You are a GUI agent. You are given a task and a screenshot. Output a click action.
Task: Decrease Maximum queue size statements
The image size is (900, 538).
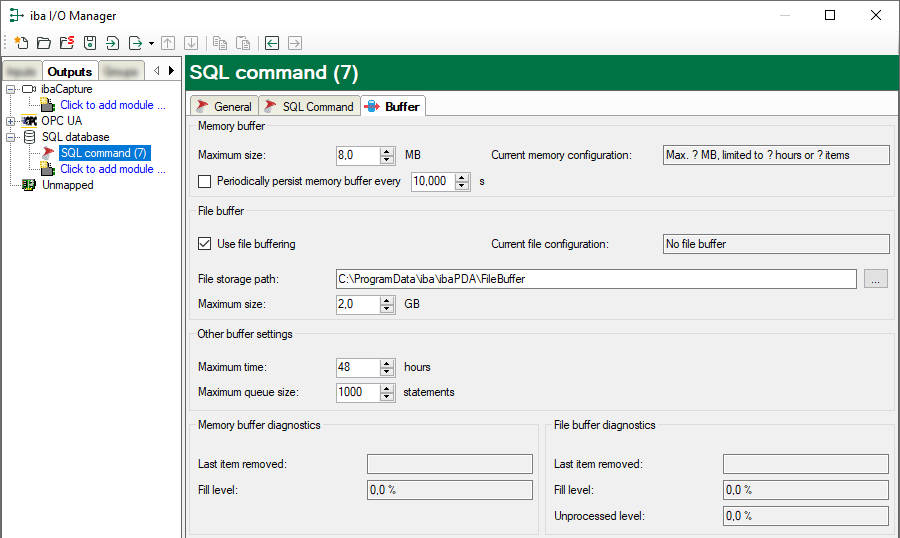[387, 397]
